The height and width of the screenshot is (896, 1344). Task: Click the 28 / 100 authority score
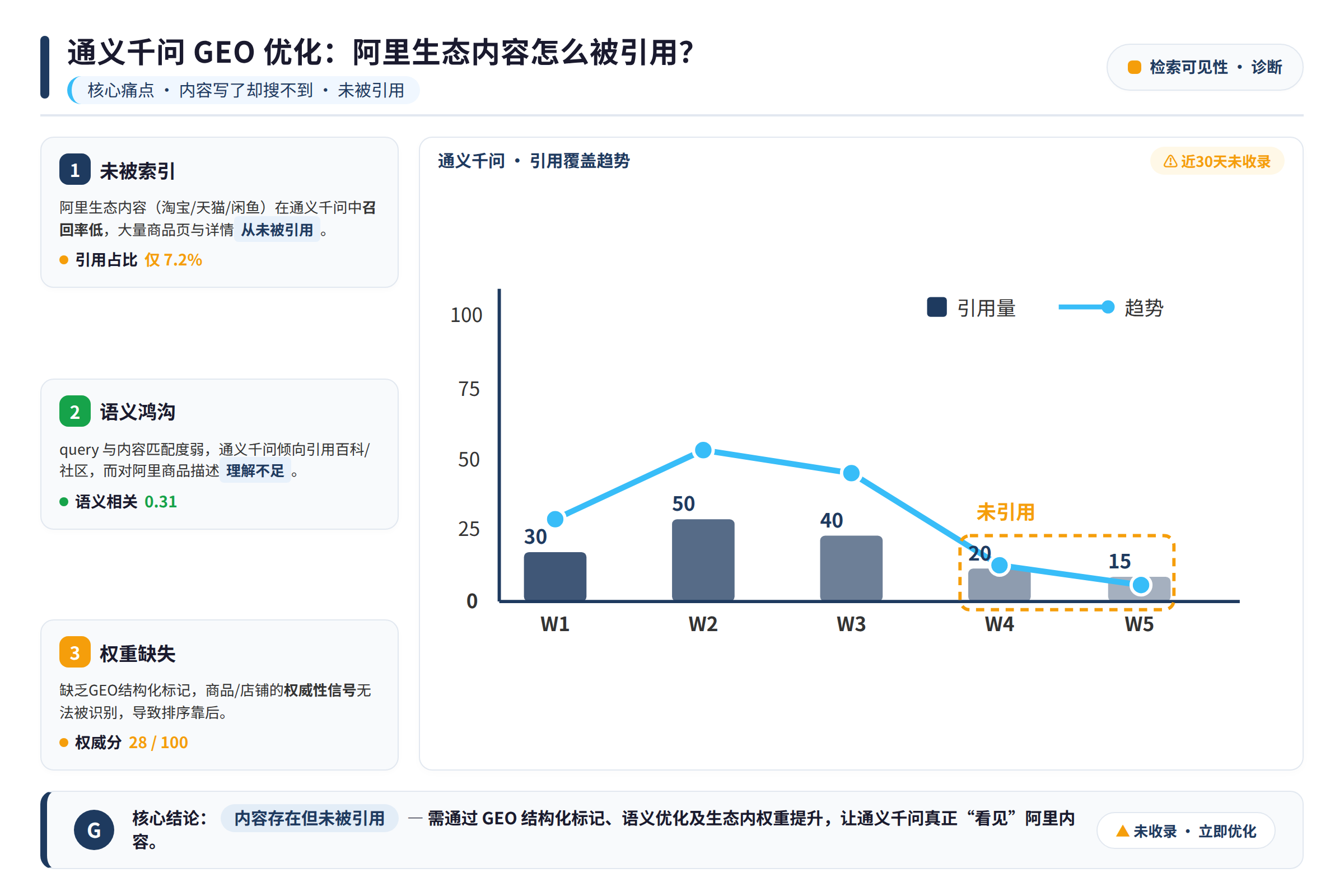click(x=158, y=743)
